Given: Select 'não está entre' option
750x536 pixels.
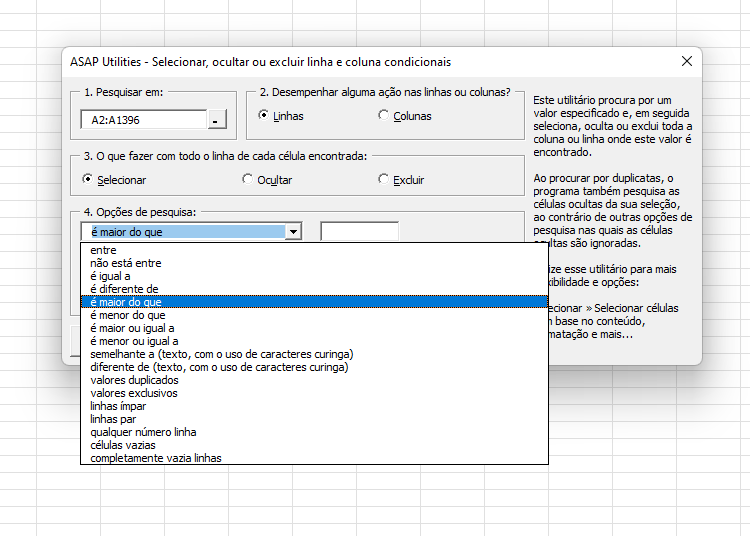Looking at the screenshot, I should (314, 263).
